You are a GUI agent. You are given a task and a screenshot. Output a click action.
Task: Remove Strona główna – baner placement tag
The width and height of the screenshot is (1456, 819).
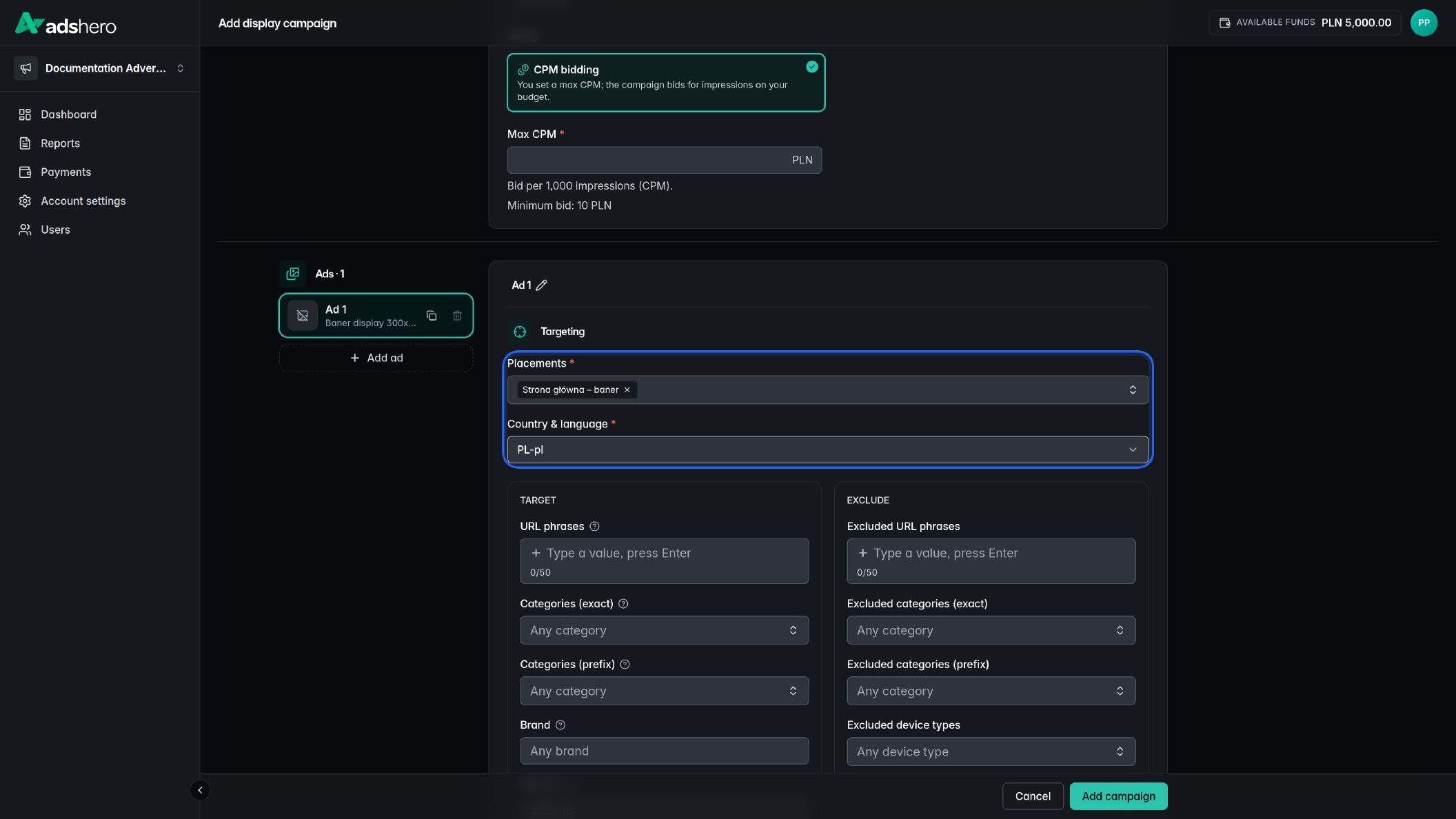[x=627, y=390]
